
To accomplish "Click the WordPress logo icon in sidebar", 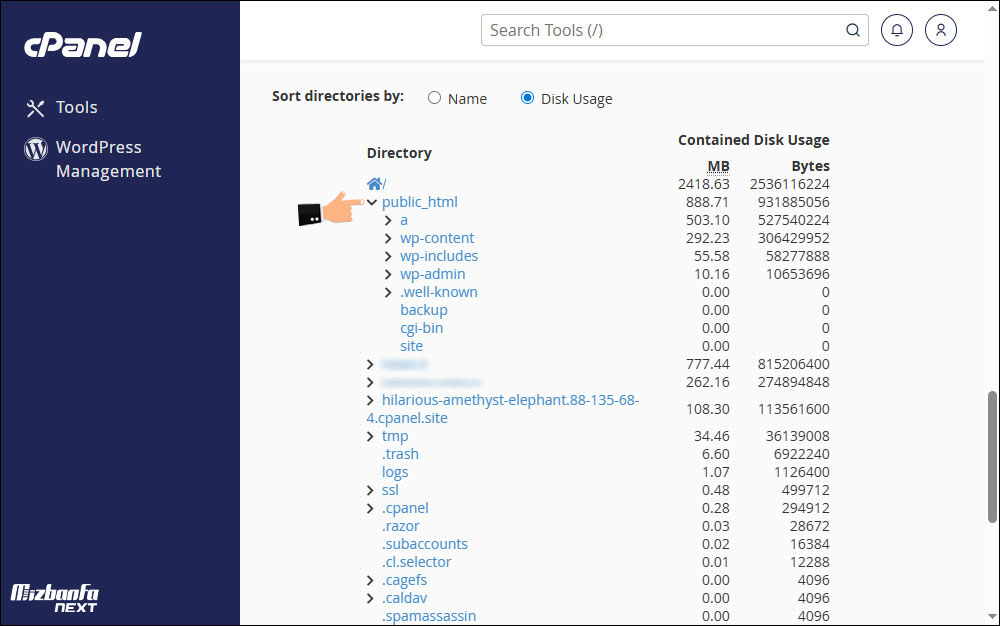I will pyautogui.click(x=36, y=149).
